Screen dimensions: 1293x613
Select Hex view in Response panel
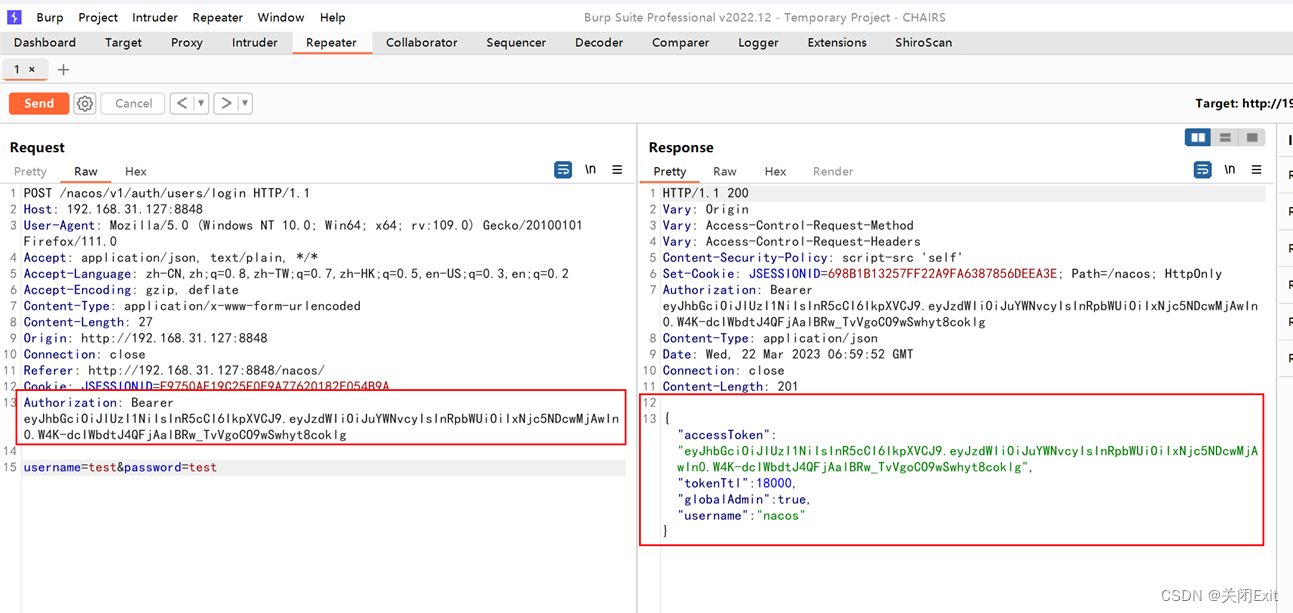click(775, 171)
